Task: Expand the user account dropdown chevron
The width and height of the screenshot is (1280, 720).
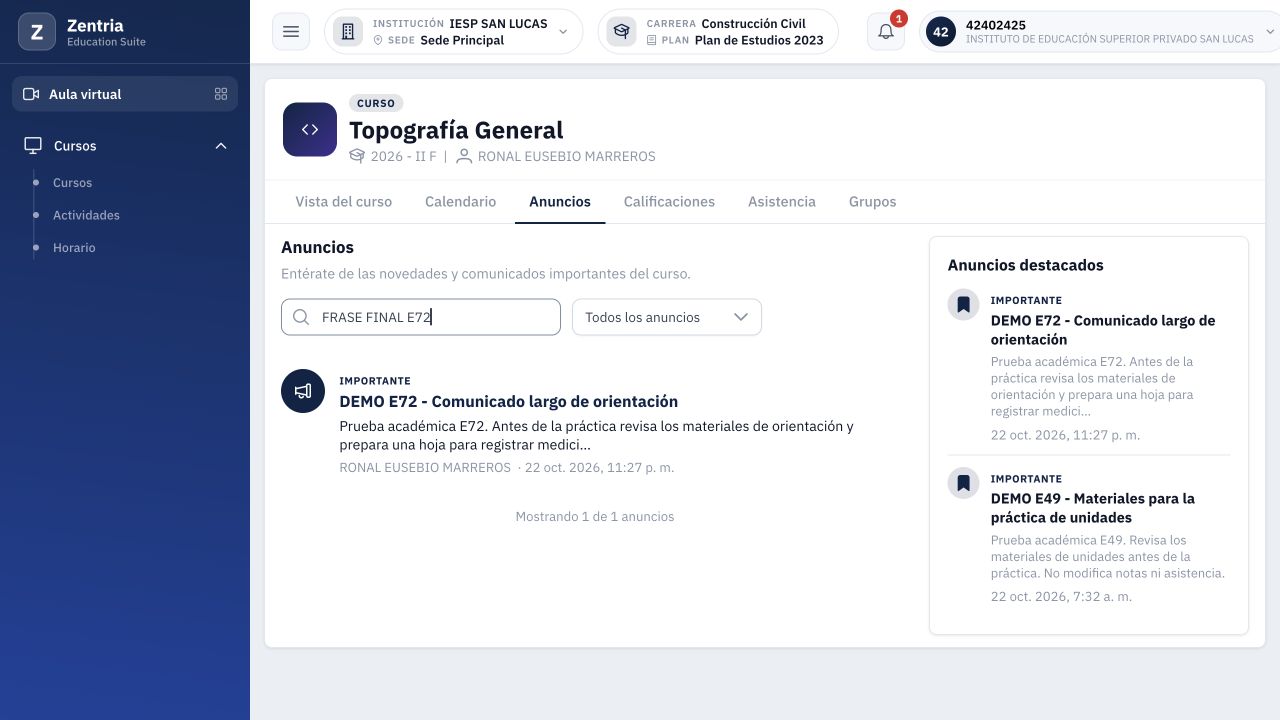Action: point(1271,32)
